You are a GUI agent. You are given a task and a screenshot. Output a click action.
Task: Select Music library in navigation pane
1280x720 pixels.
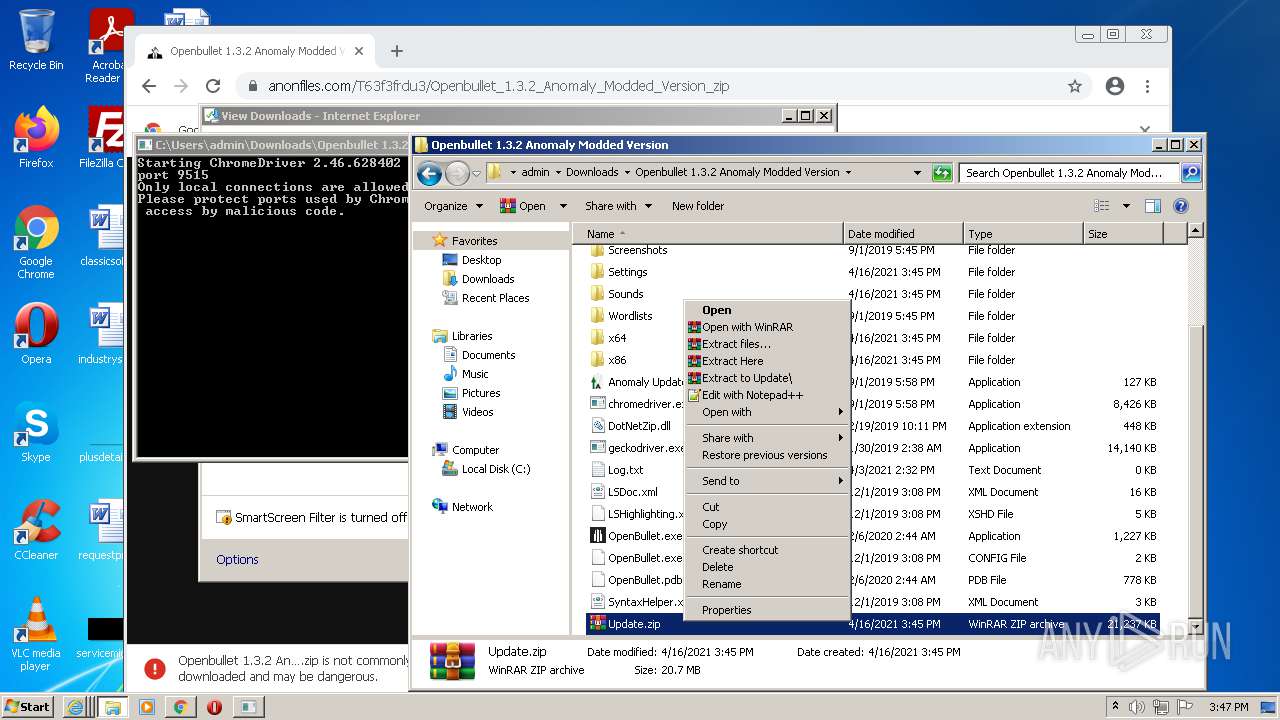(475, 374)
